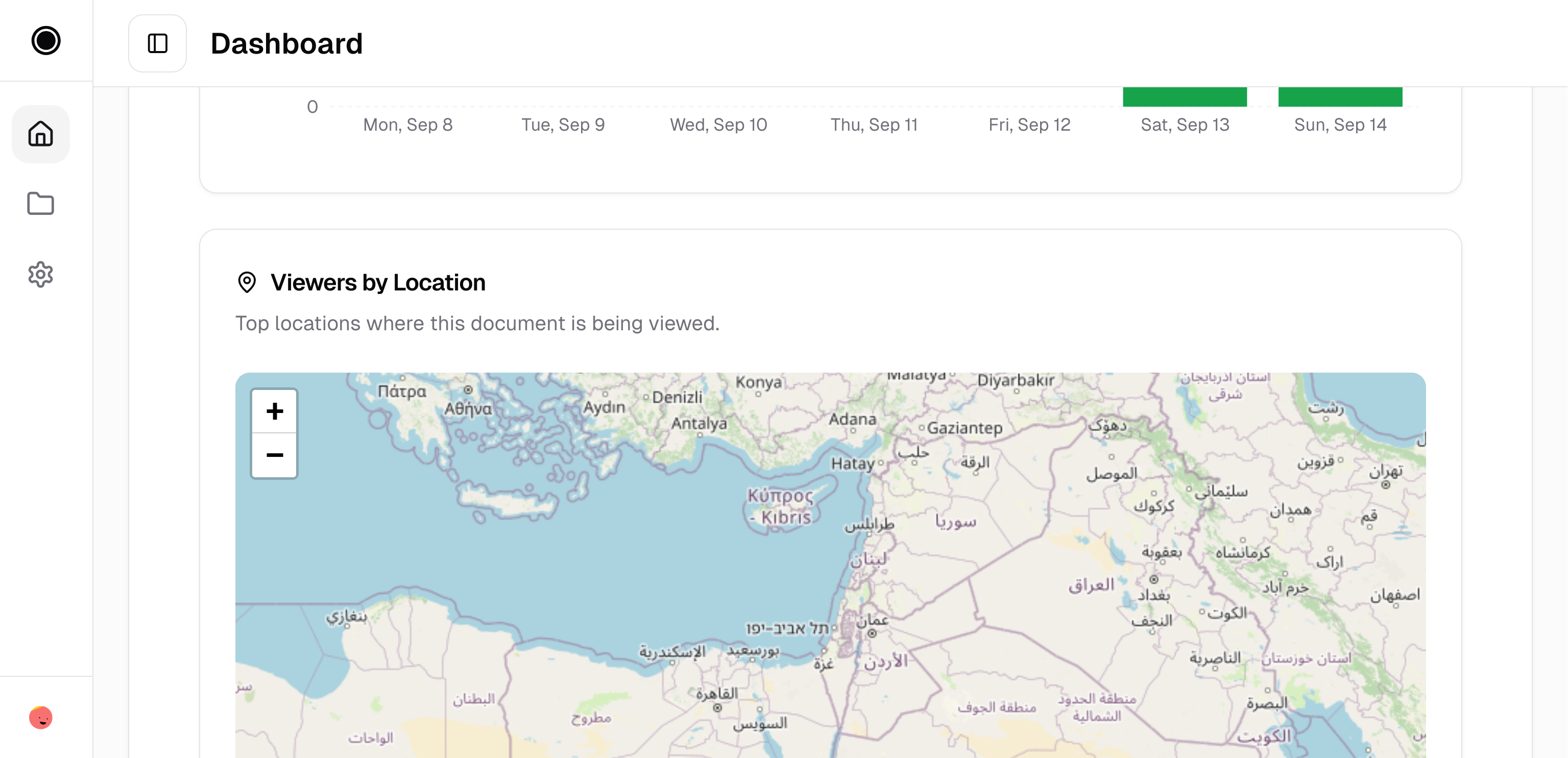Click the Viewers by Location heading
Image resolution: width=1568 pixels, height=758 pixels.
377,282
